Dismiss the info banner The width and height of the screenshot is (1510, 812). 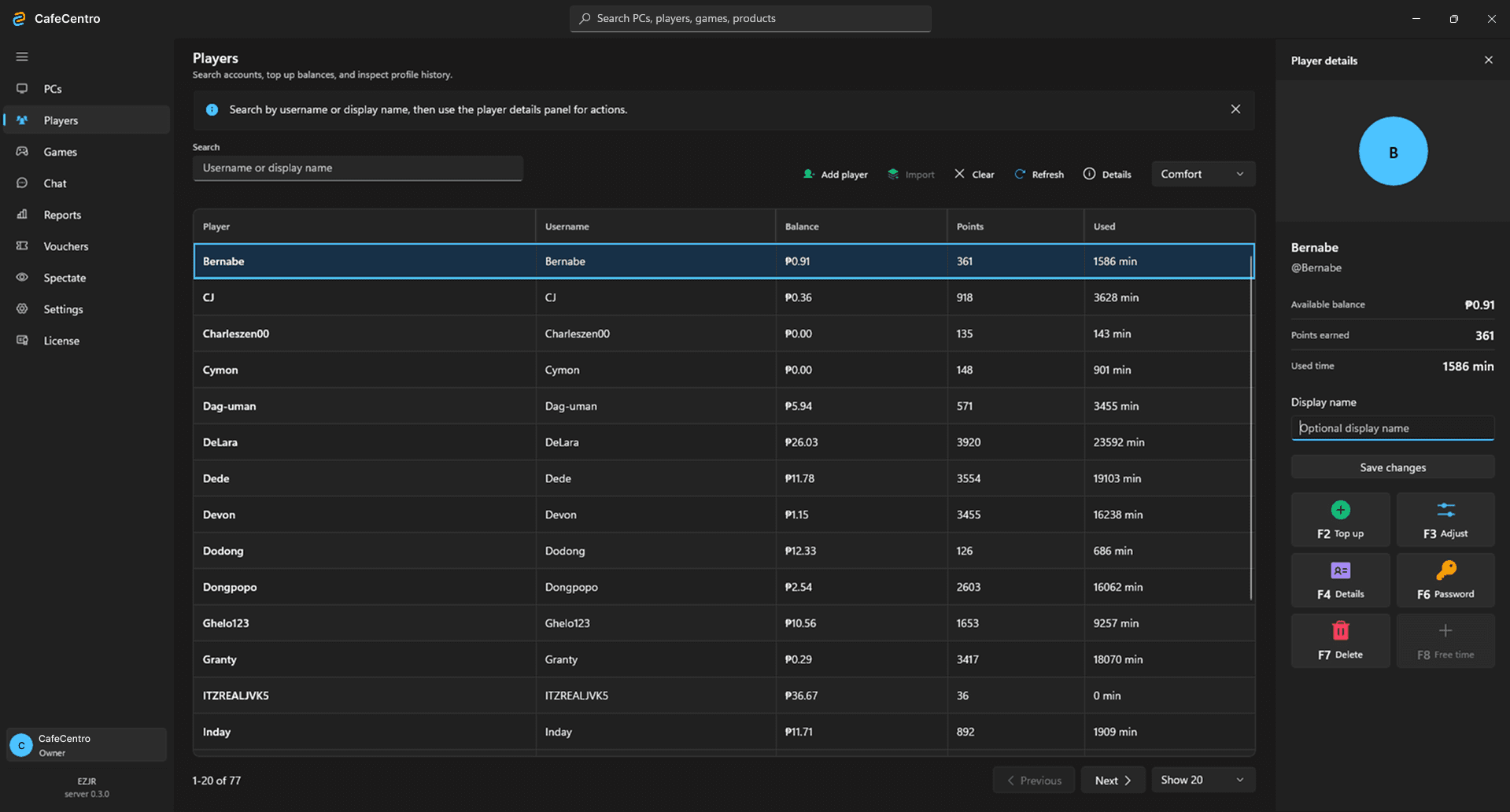click(1235, 109)
